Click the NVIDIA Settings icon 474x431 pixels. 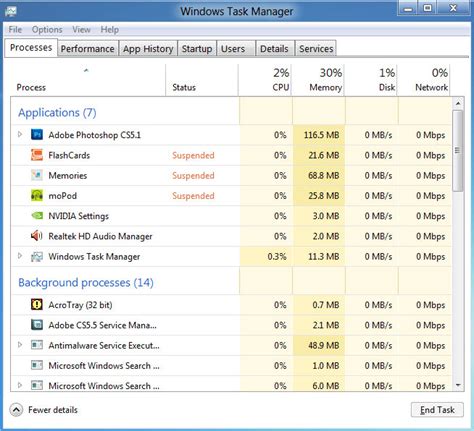click(x=37, y=216)
